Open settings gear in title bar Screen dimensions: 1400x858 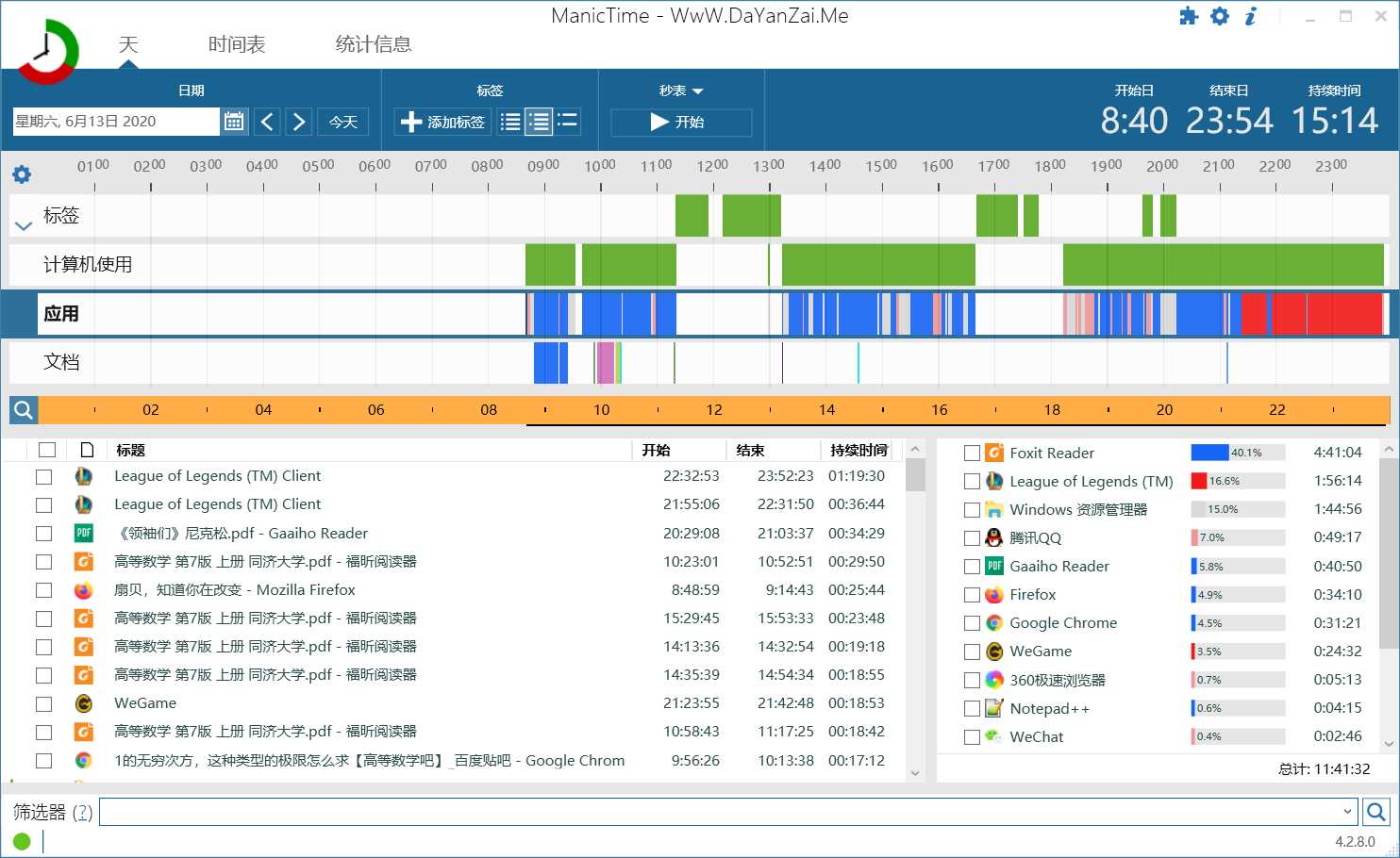[x=1220, y=16]
